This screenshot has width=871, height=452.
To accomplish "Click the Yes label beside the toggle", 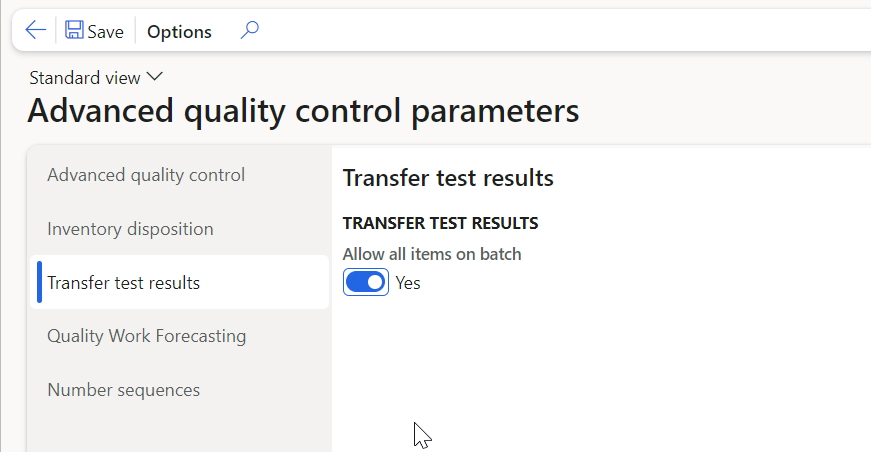I will click(408, 283).
